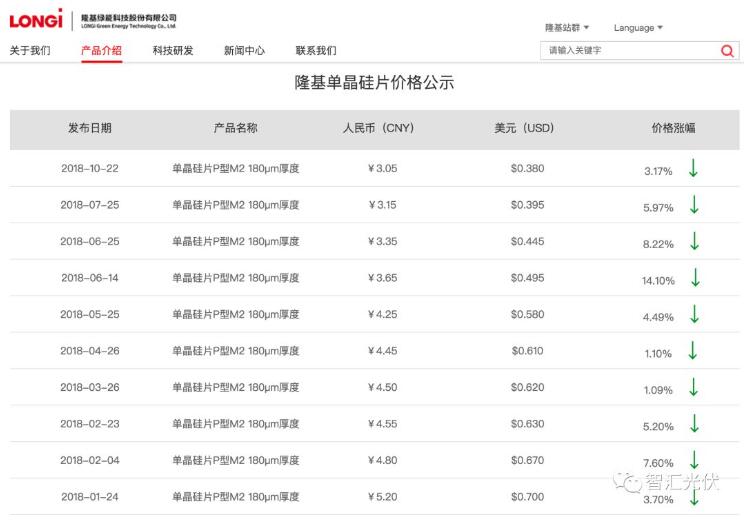
Task: Click the date 2018-10-22
Action: click(90, 169)
